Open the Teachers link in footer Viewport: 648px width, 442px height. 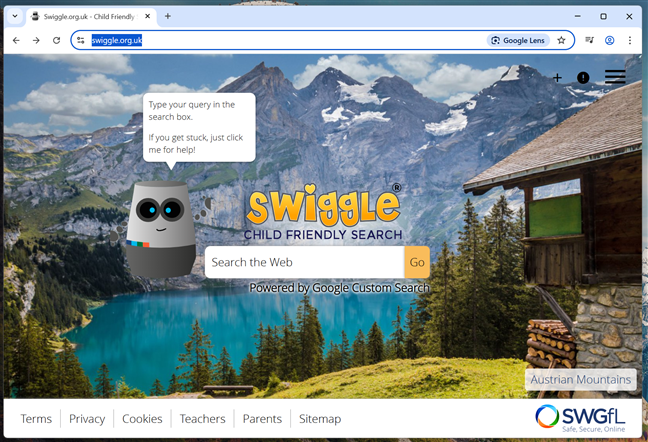(x=202, y=419)
